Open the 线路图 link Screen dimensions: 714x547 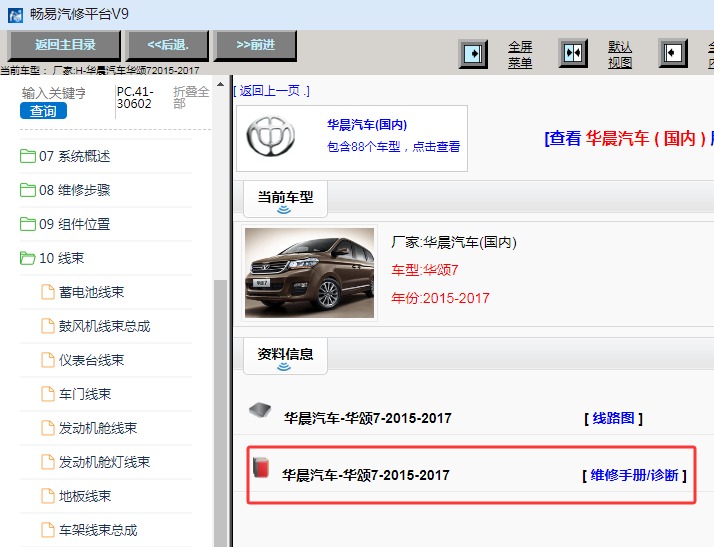[x=613, y=418]
